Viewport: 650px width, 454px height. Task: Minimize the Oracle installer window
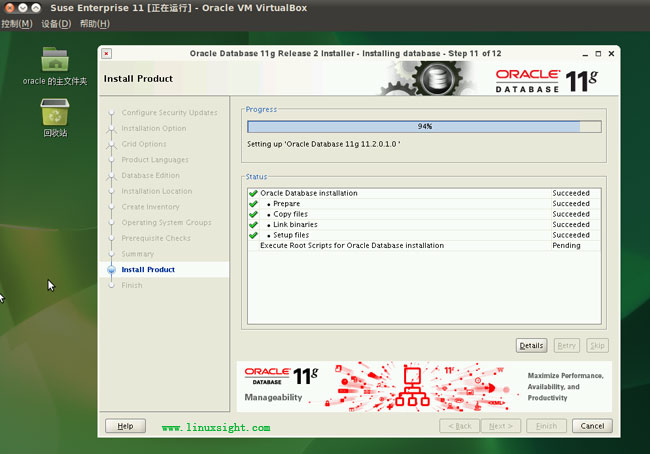point(585,54)
